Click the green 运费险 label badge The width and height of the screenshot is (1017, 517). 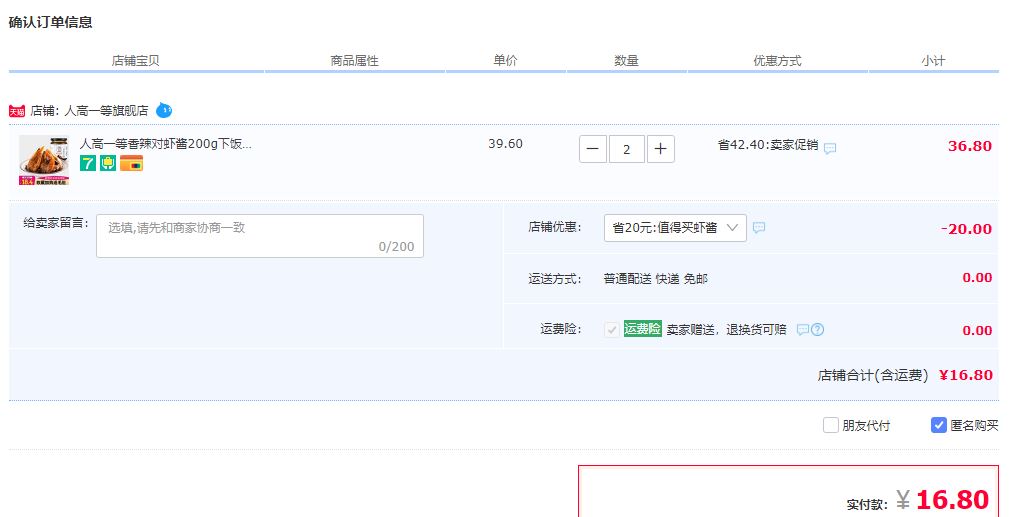click(x=642, y=329)
